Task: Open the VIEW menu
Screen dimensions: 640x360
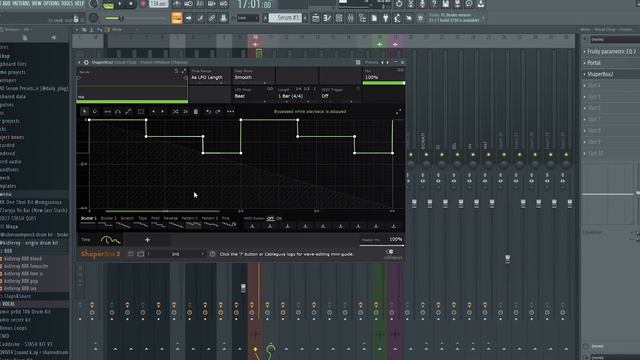Action: 36,3
